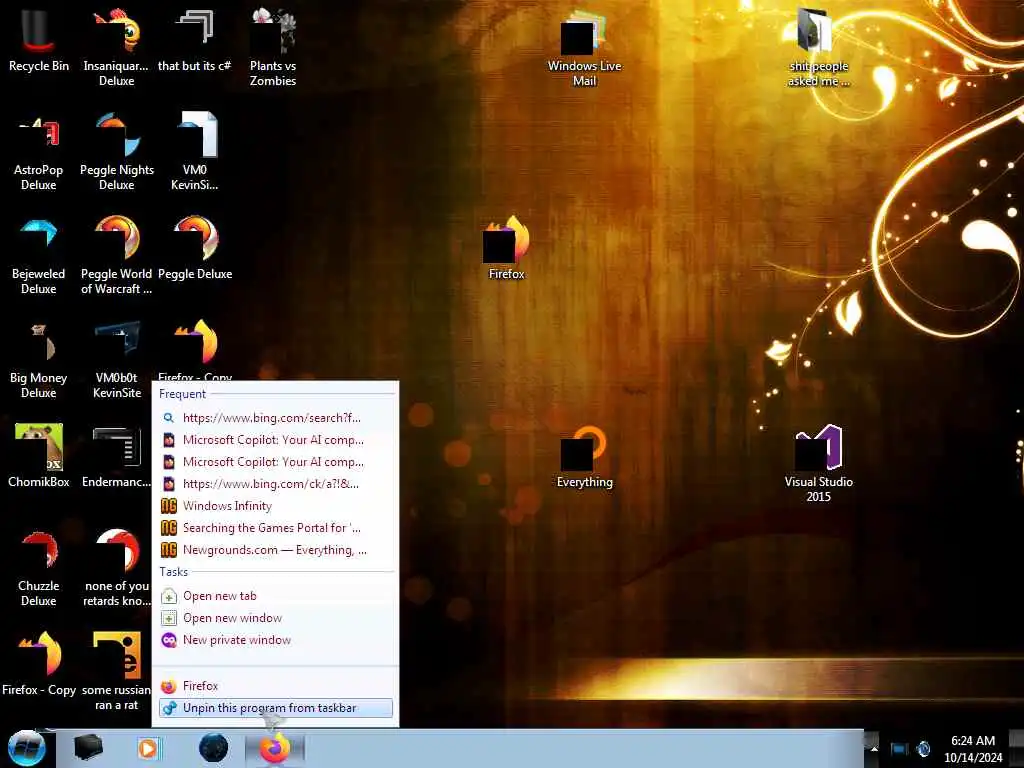Select the Plants vs Zombies shortcut
Image resolution: width=1024 pixels, height=768 pixels.
(273, 47)
